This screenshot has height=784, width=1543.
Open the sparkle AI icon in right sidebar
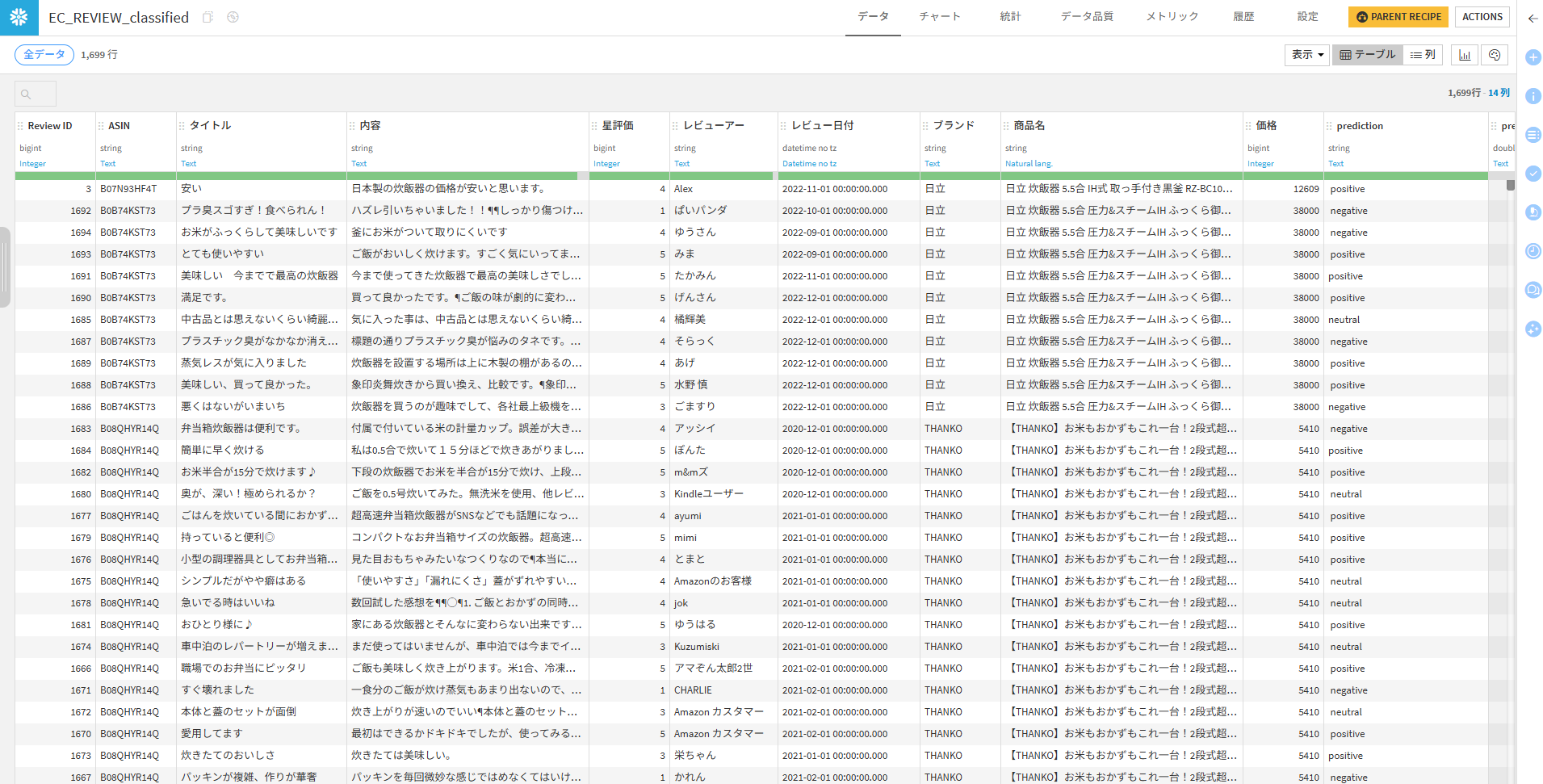(1533, 329)
